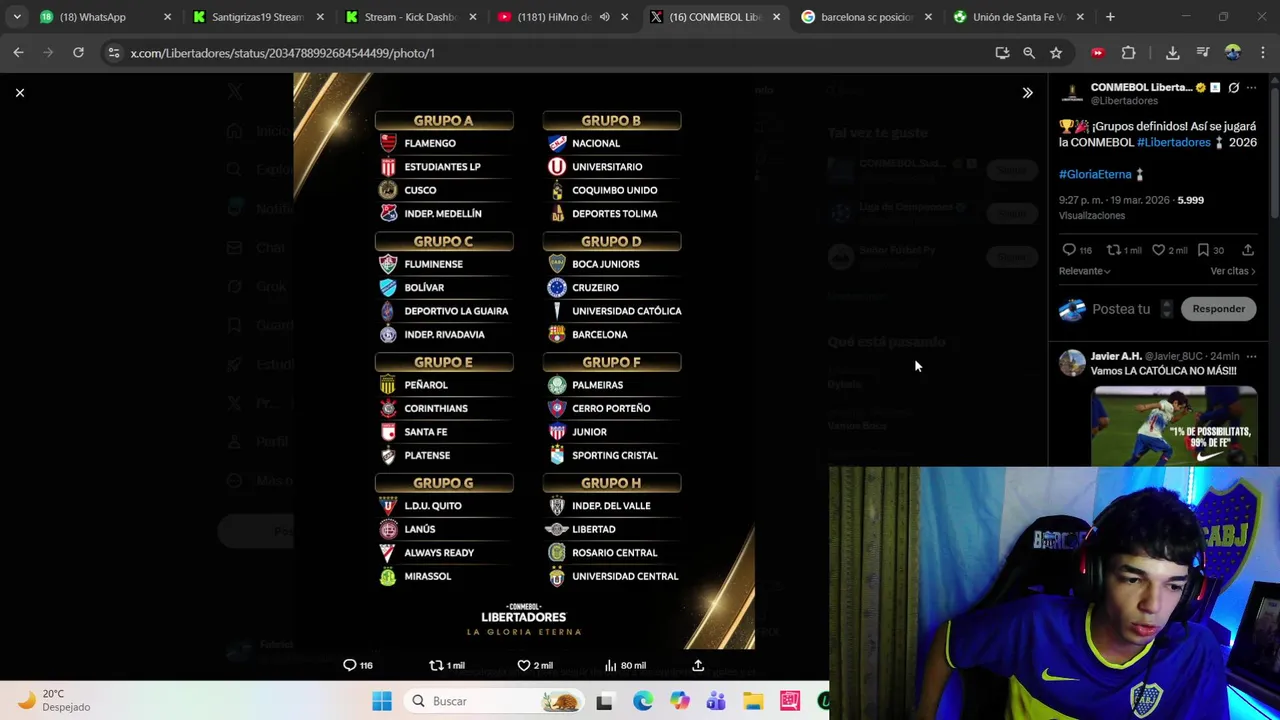Screen dimensions: 1280x720
Task: Collapse the side panel with double chevron
Action: pyautogui.click(x=1027, y=93)
